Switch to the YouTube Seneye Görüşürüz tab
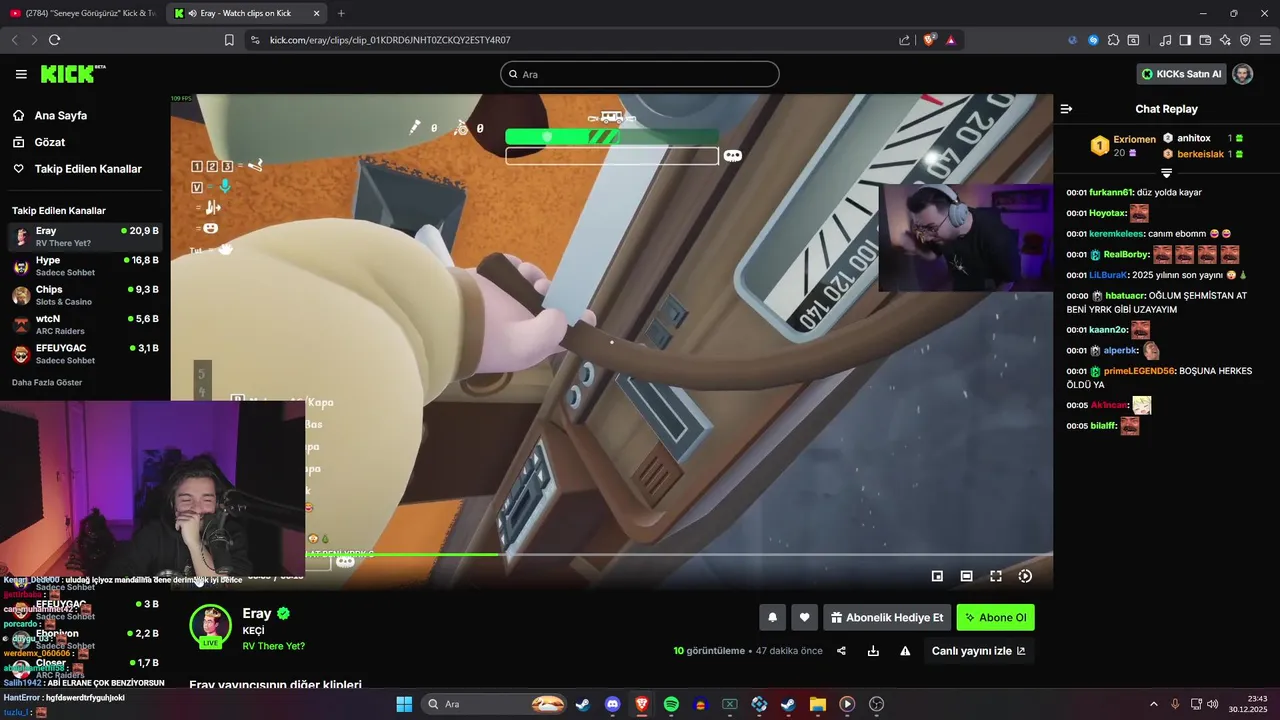This screenshot has height=720, width=1280. coord(84,13)
